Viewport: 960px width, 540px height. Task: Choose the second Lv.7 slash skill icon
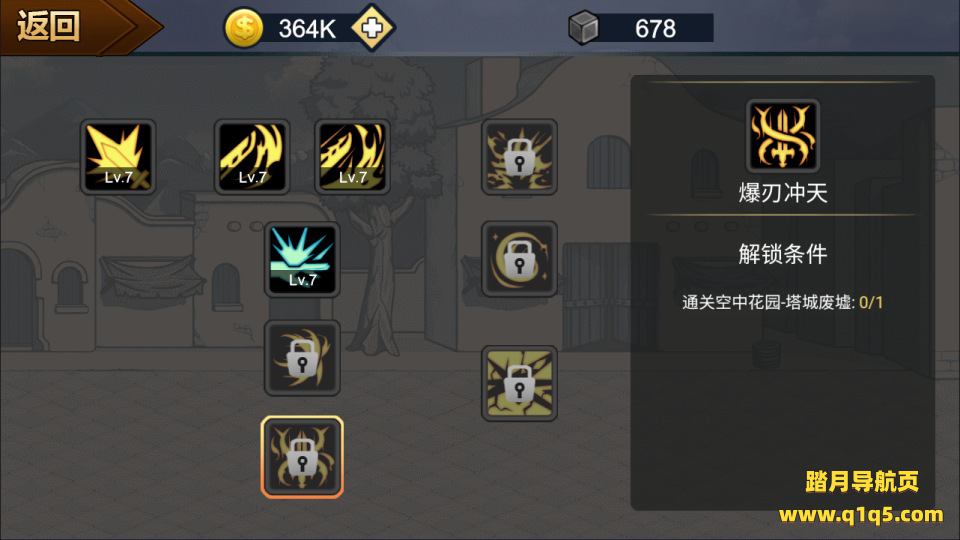coord(252,157)
